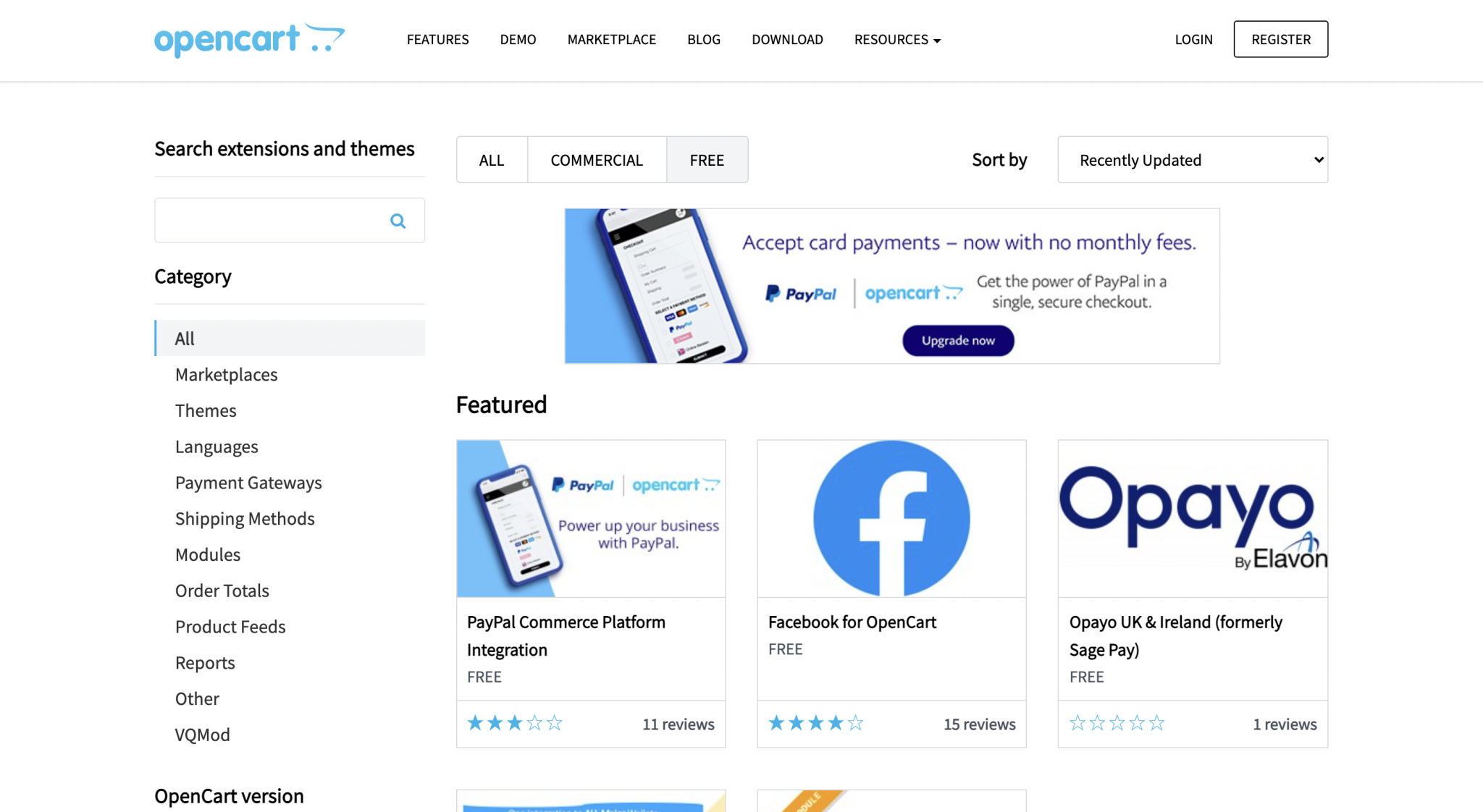This screenshot has height=812, width=1483.
Task: Click the Upgrade now button
Action: (x=957, y=340)
